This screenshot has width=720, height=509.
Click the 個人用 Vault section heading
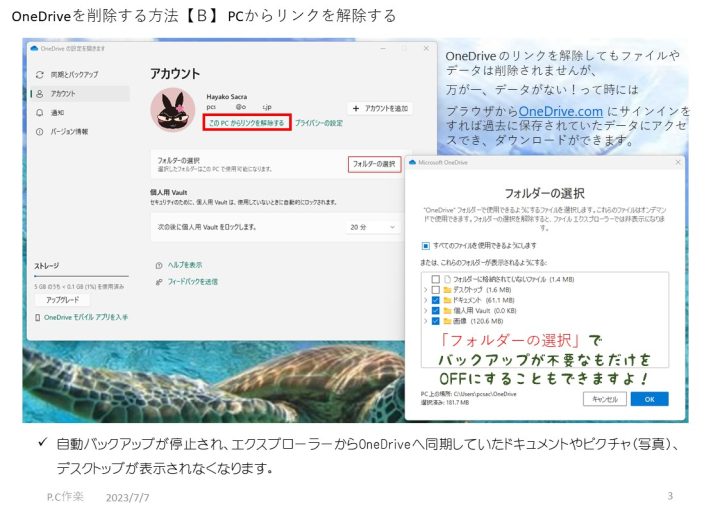coord(169,192)
